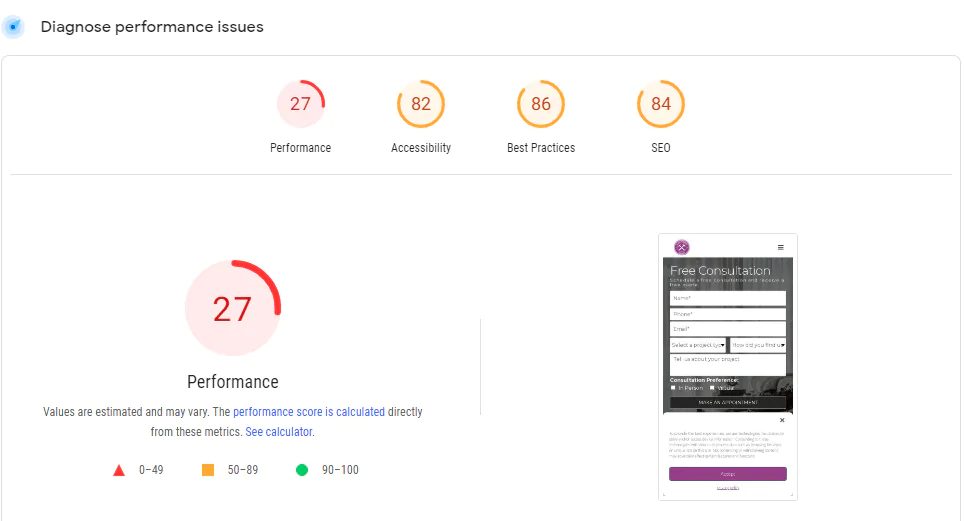964x521 pixels.
Task: Select the Accessibility score gauge 82
Action: 421,104
